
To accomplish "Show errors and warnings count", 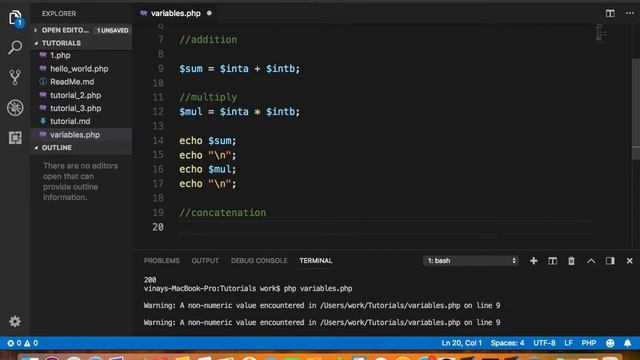I will (x=22, y=343).
